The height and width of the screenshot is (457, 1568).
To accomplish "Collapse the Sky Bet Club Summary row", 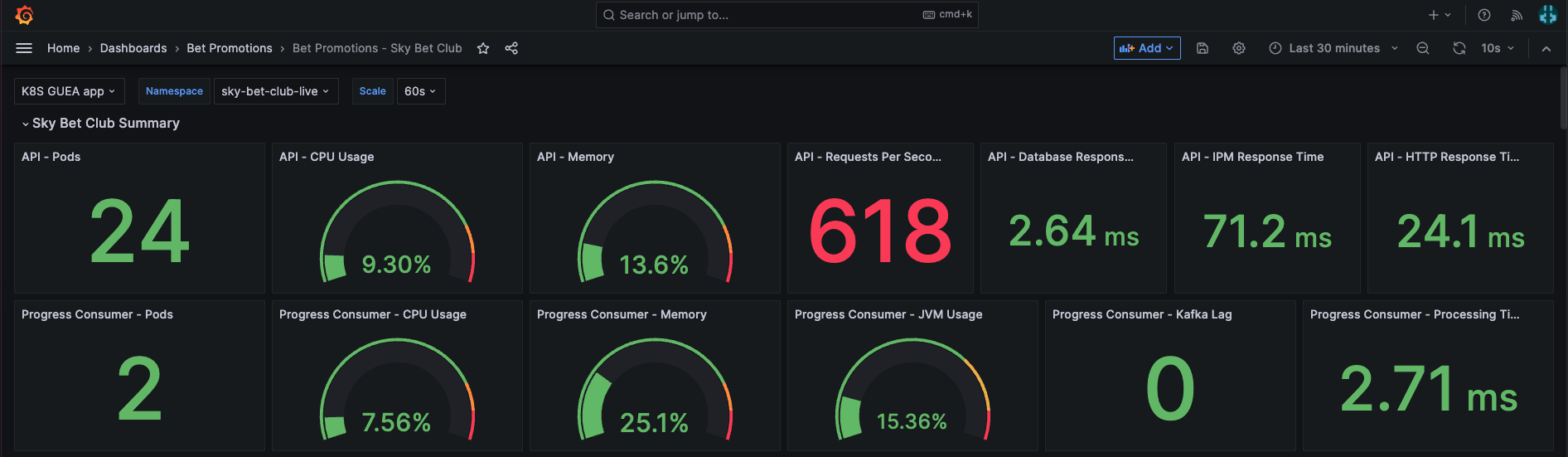I will coord(99,123).
